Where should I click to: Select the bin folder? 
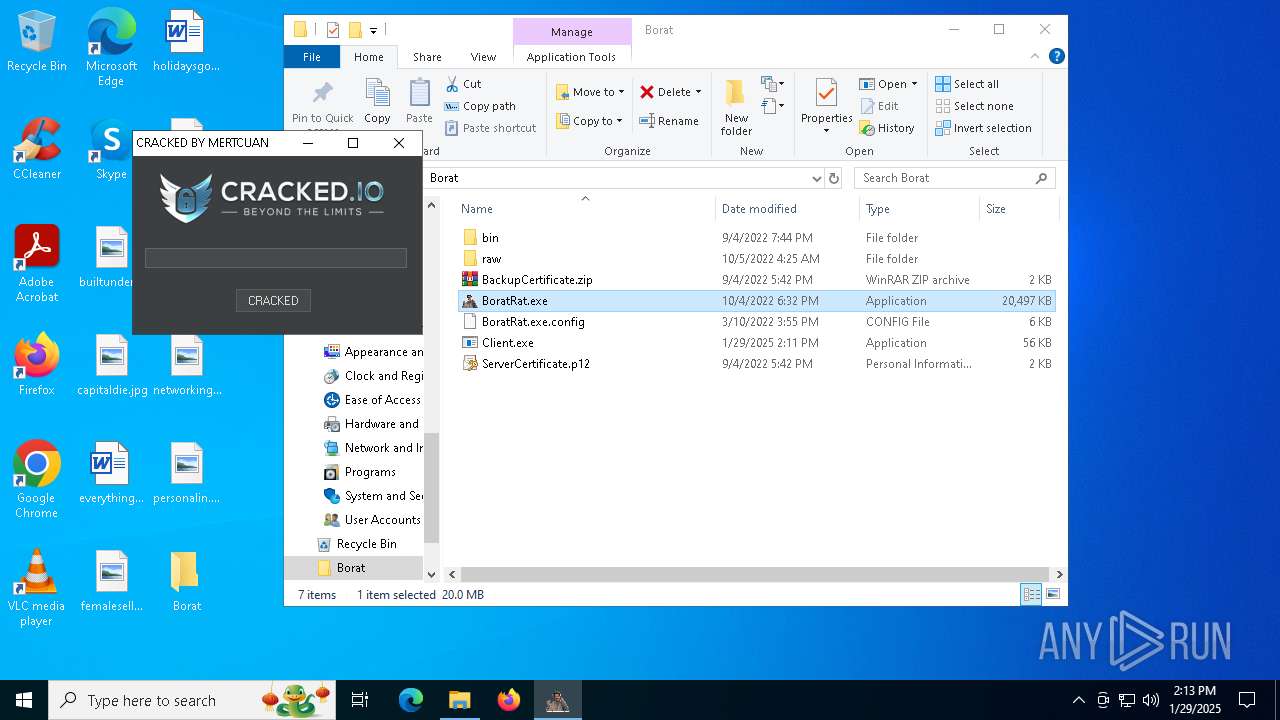(x=756, y=237)
